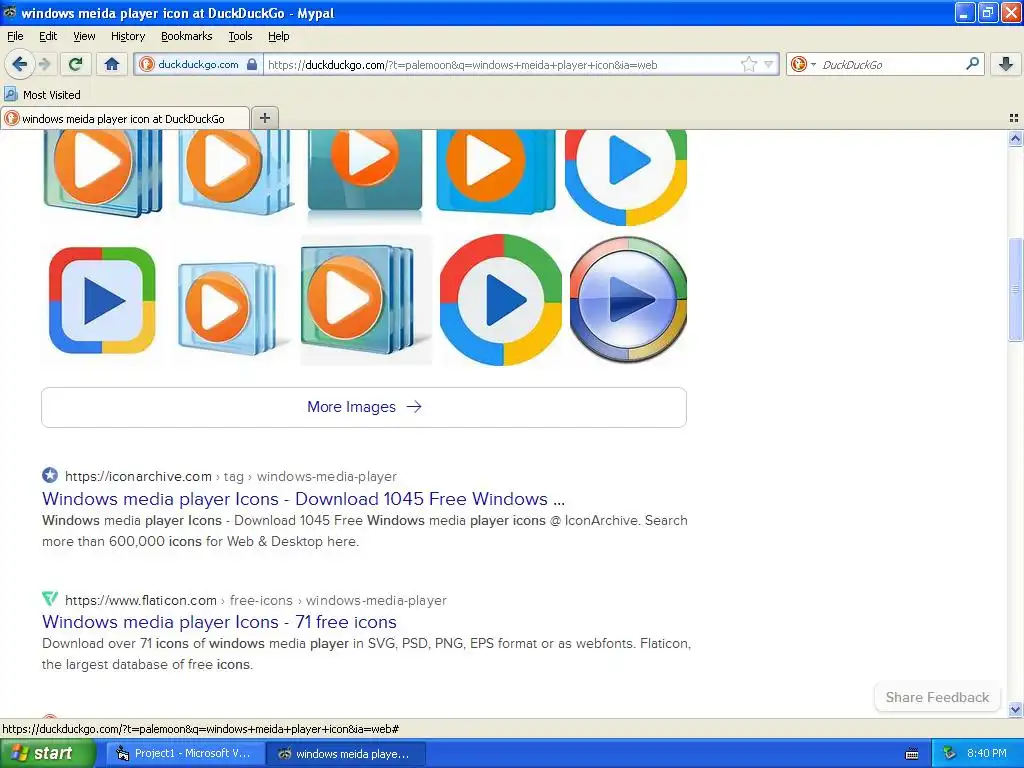This screenshot has width=1024, height=768.
Task: Open the URL history dropdown arrow
Action: 769,64
